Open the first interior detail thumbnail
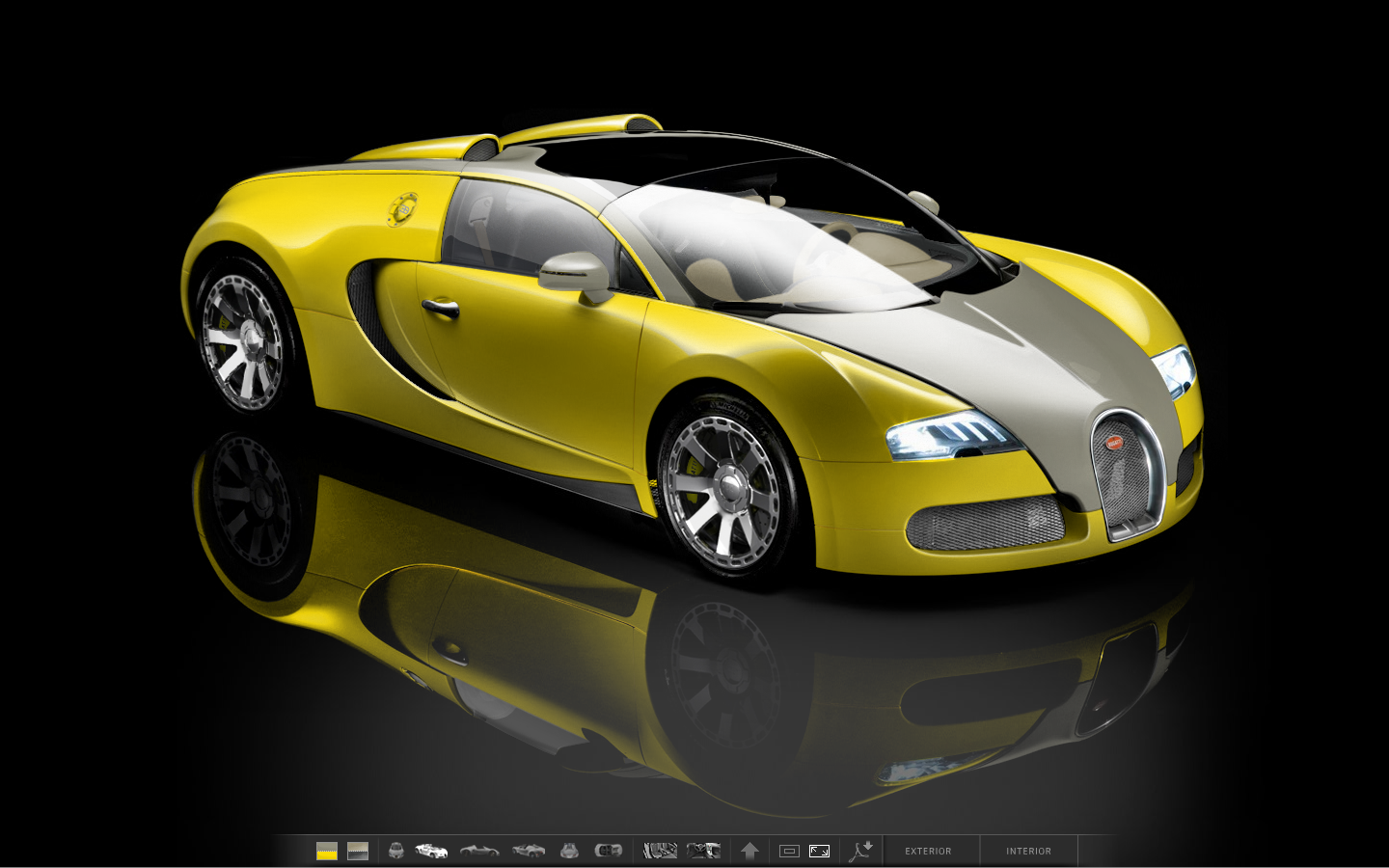 (x=661, y=851)
